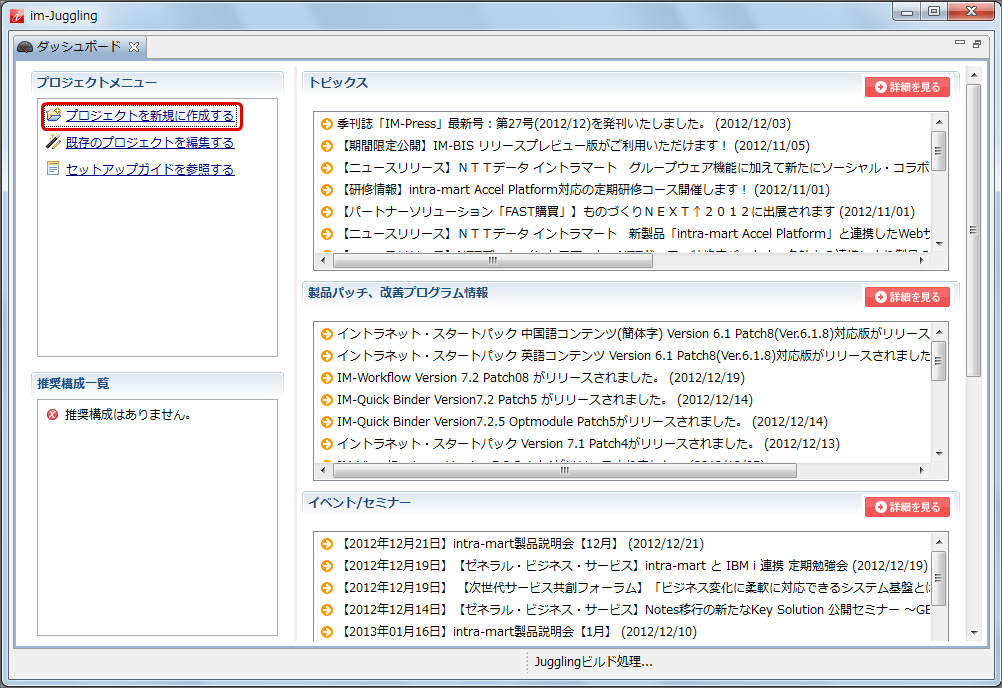The image size is (1002, 688).
Task: Click the orange arrow icon for 季刊誌「IM-Press」最新号
Action: click(327, 124)
